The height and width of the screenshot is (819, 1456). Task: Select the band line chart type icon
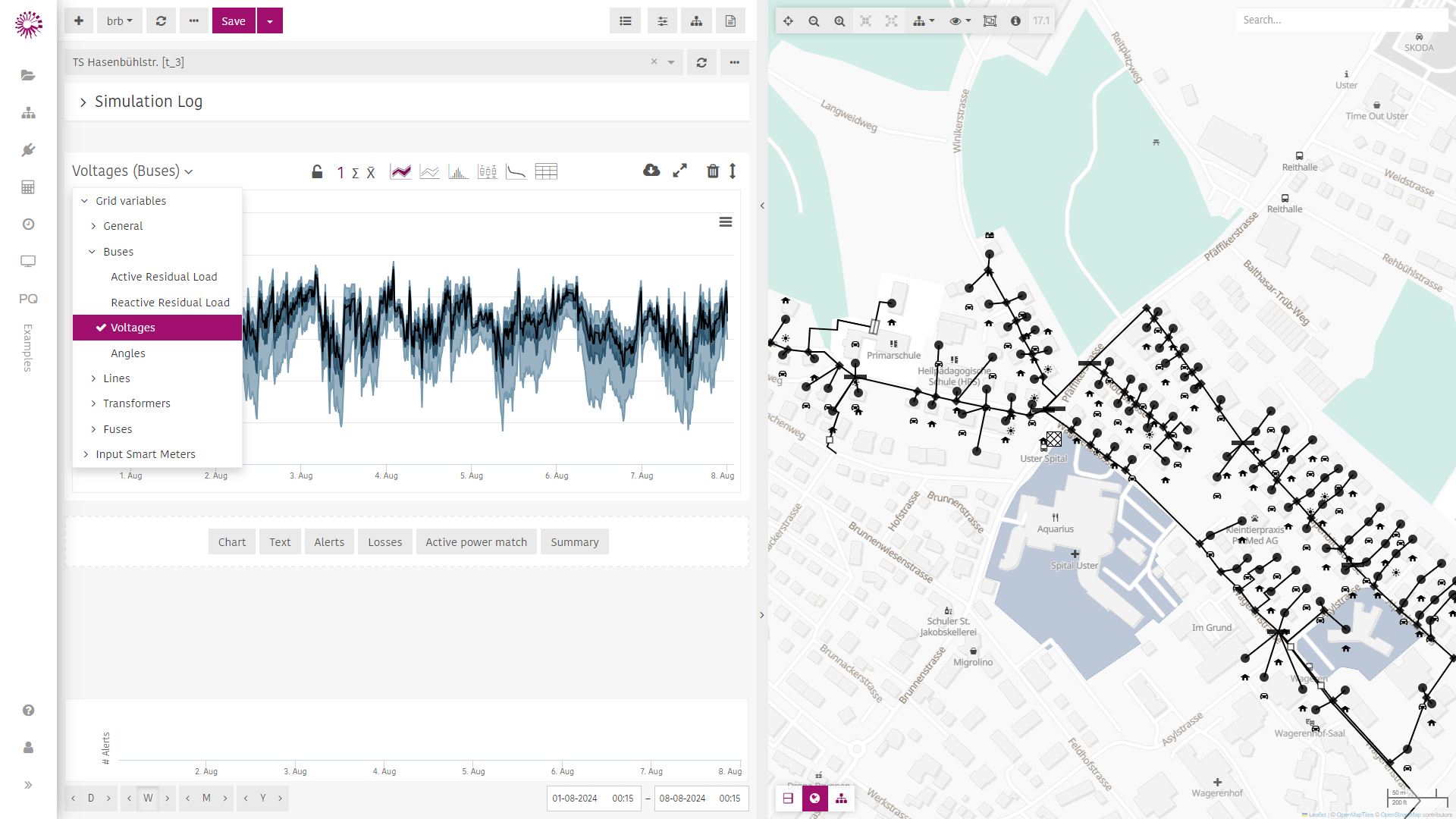click(400, 172)
